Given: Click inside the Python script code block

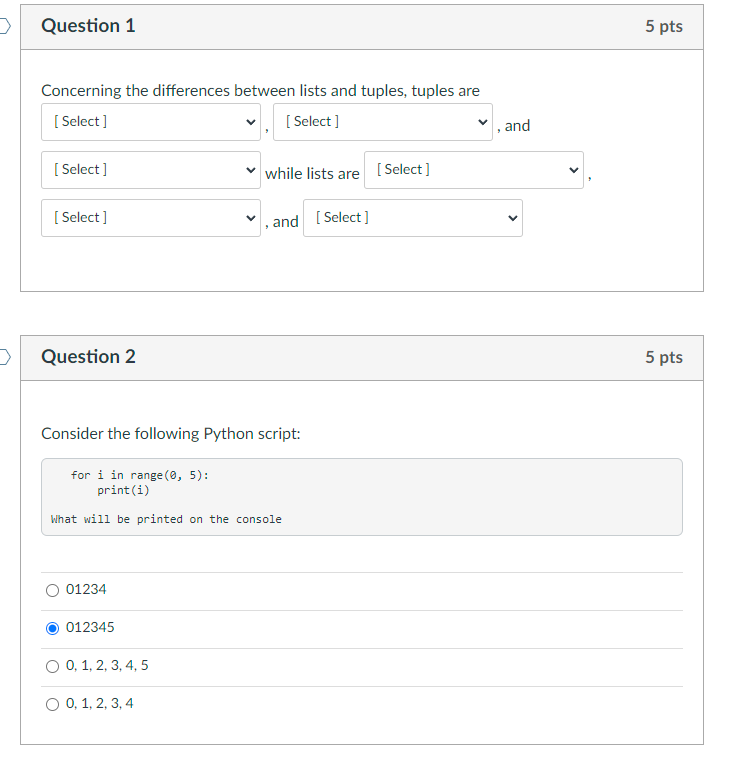Looking at the screenshot, I should pos(362,497).
